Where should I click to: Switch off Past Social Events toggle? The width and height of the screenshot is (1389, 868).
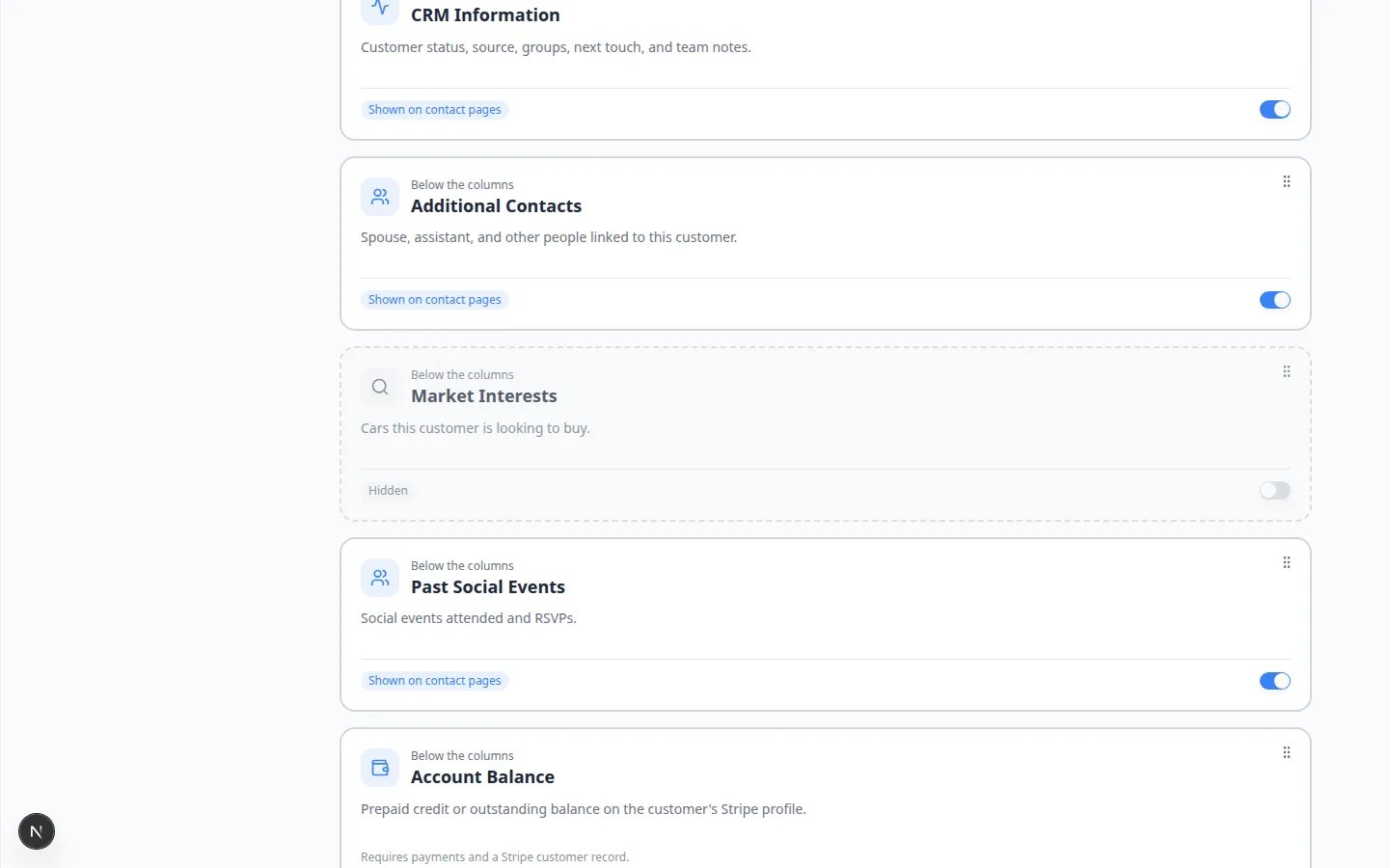1275,681
